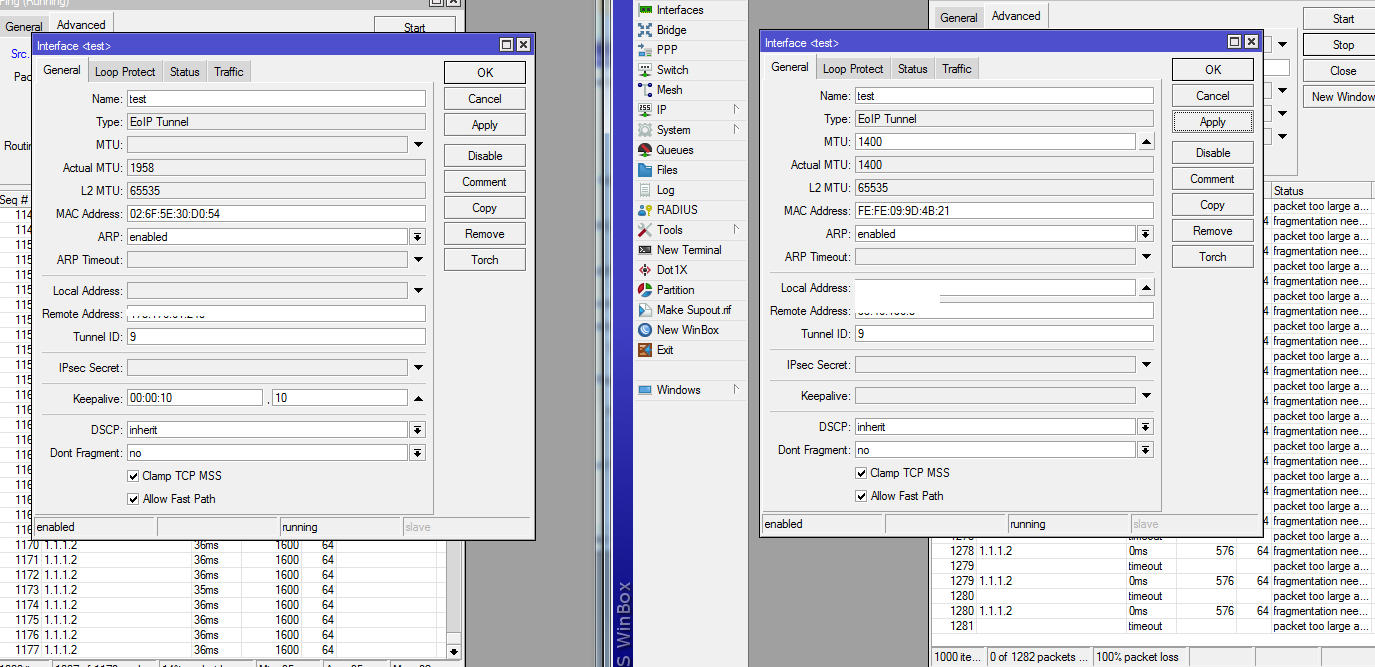
Task: Click the 100% packet loss status text
Action: pyautogui.click(x=1140, y=657)
